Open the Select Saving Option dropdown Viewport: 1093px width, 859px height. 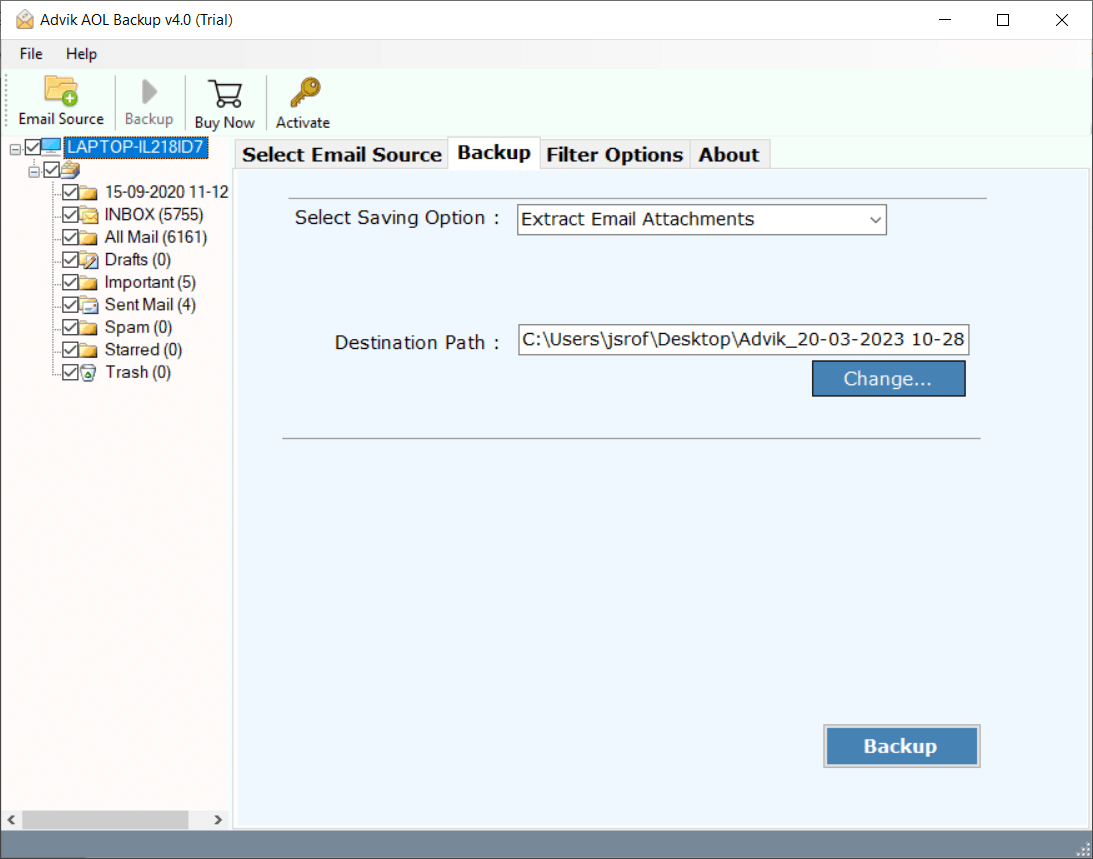point(701,220)
